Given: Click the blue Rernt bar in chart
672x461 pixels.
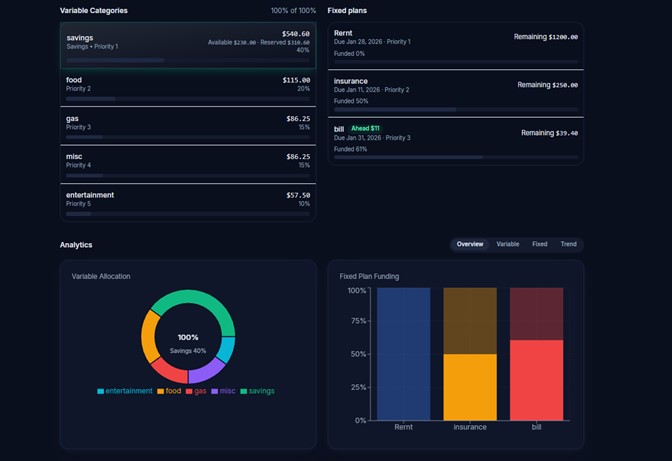Looking at the screenshot, I should (403, 354).
